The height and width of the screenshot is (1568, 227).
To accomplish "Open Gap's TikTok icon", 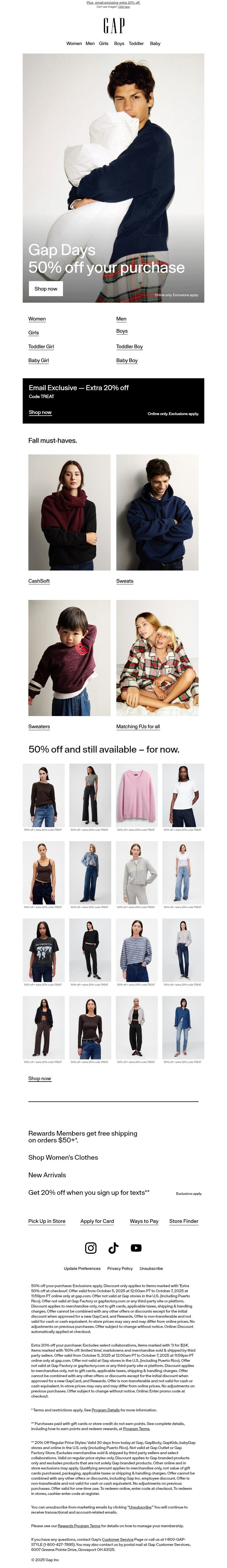I will click(113, 1248).
